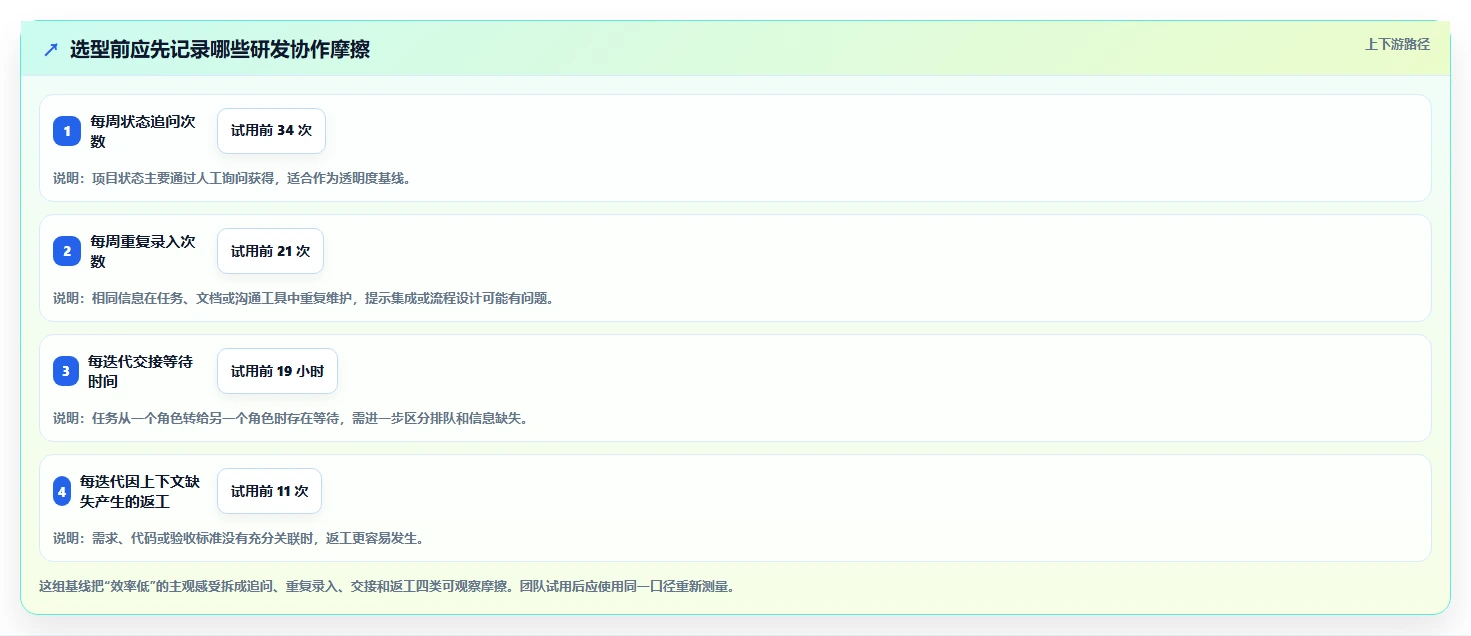This screenshot has height=636, width=1471.
Task: Click the 试用前 34 次 value chip
Action: pos(271,131)
